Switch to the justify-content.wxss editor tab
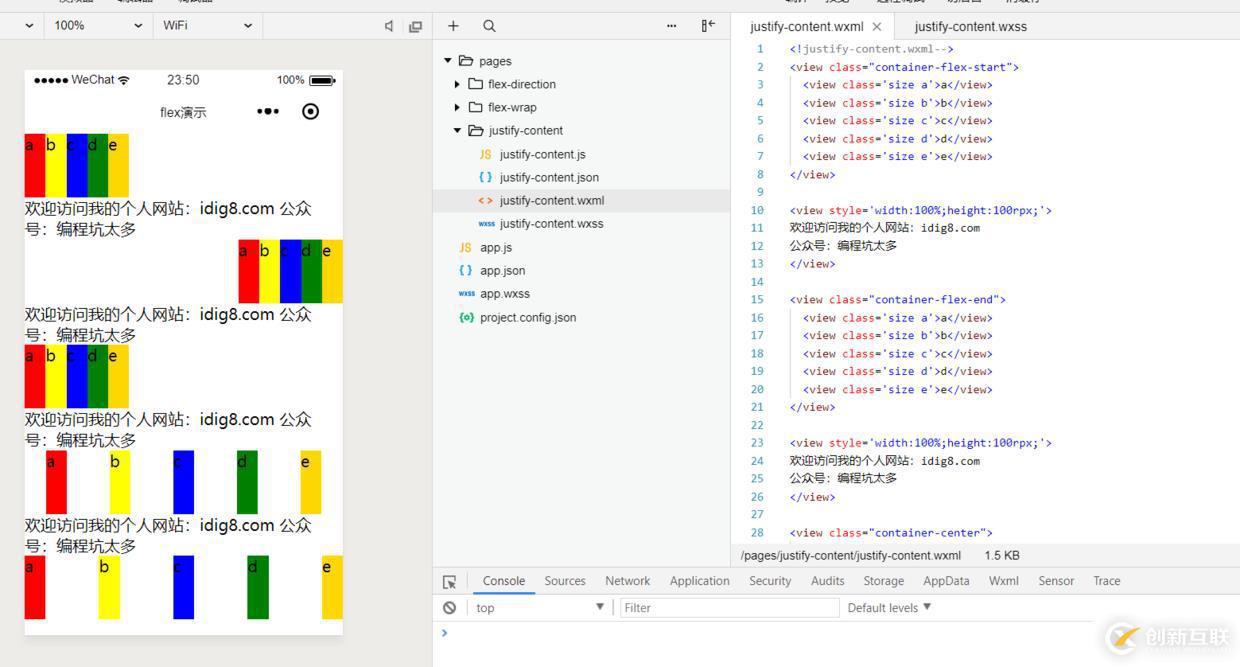This screenshot has width=1240, height=667. coord(970,27)
